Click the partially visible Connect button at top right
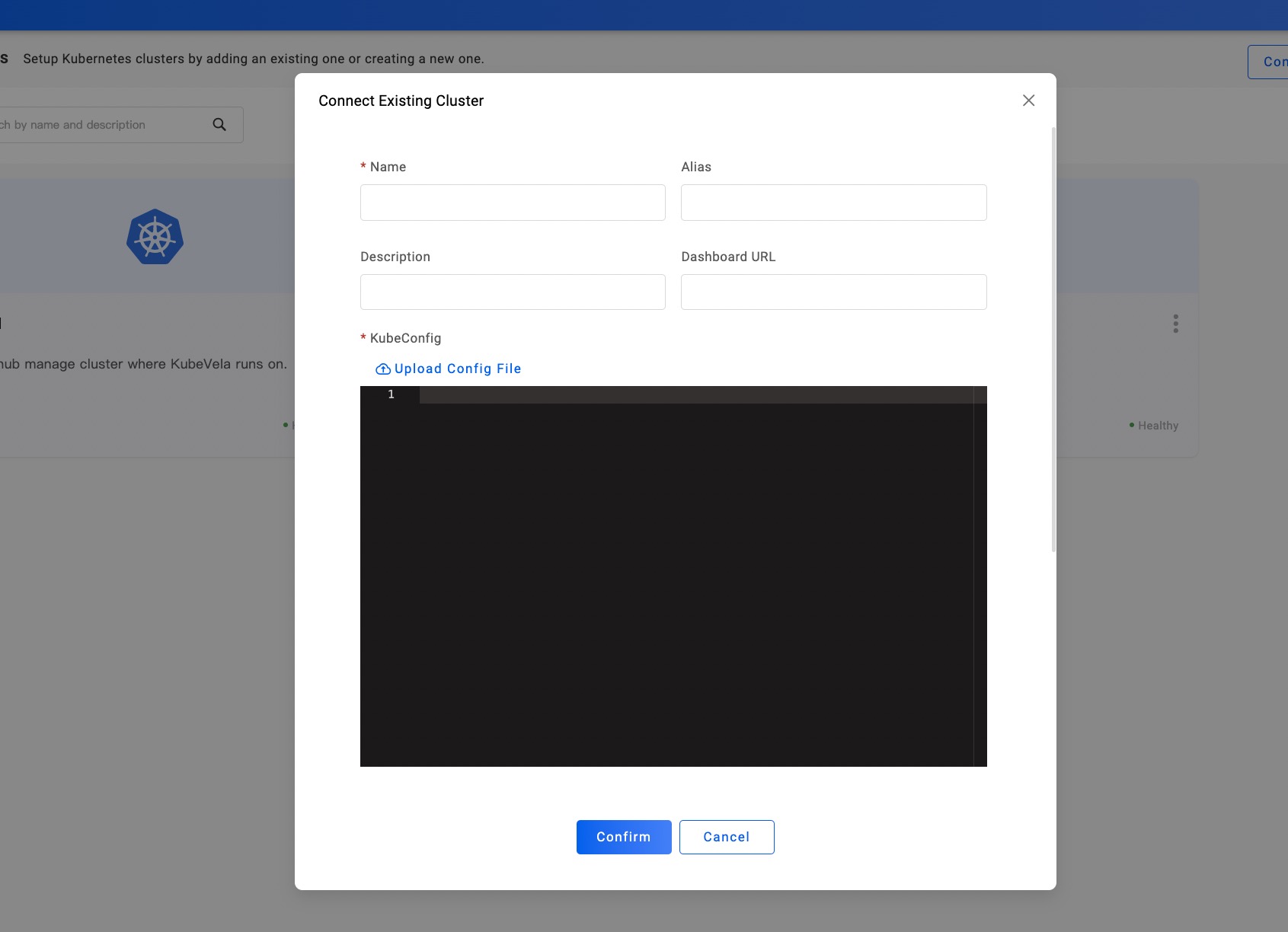The width and height of the screenshot is (1288, 932). [1270, 62]
